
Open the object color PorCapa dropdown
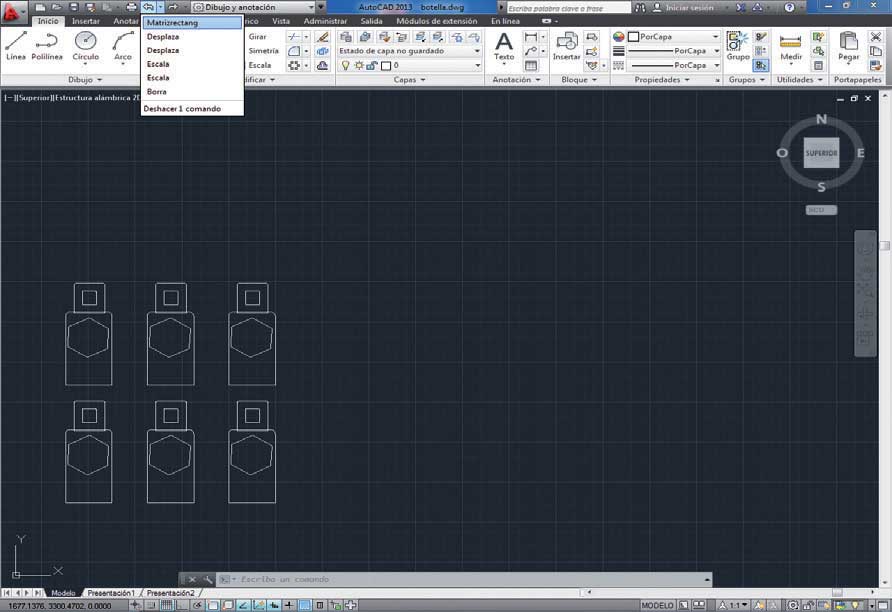[673, 36]
